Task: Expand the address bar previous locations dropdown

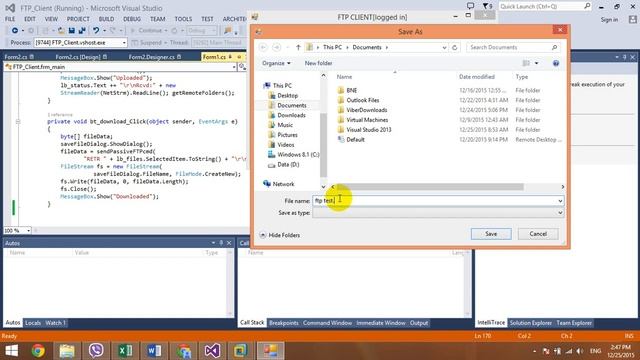Action: coord(444,47)
